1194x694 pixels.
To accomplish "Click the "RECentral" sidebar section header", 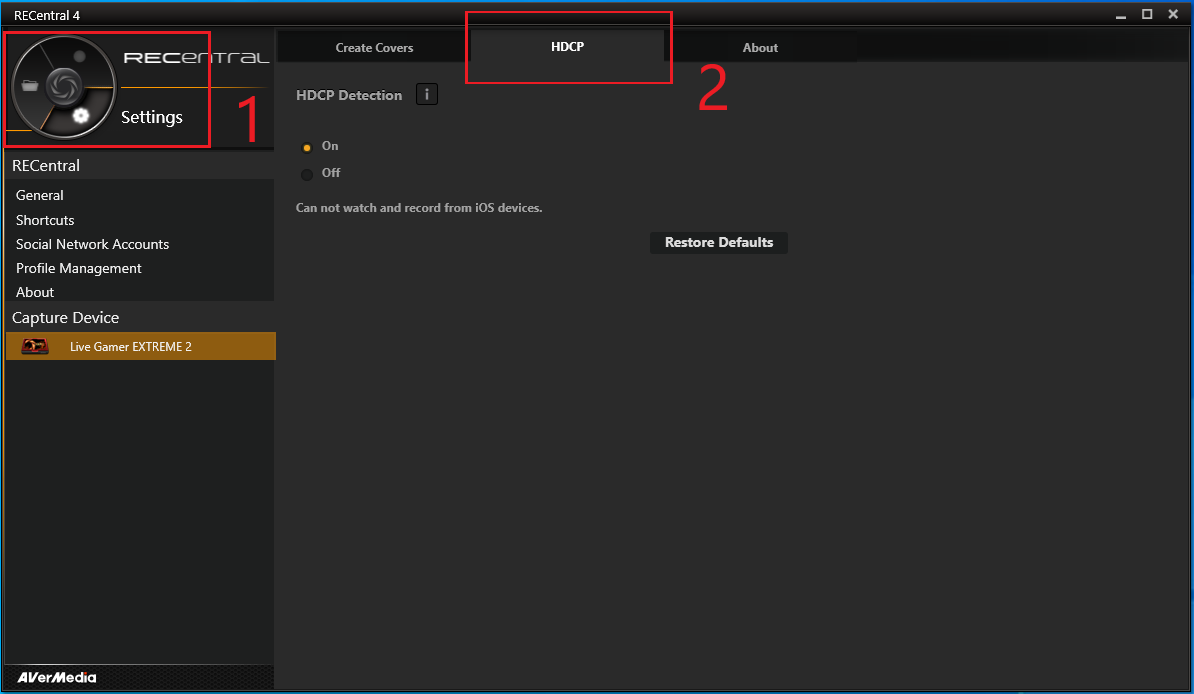I will pos(46,165).
